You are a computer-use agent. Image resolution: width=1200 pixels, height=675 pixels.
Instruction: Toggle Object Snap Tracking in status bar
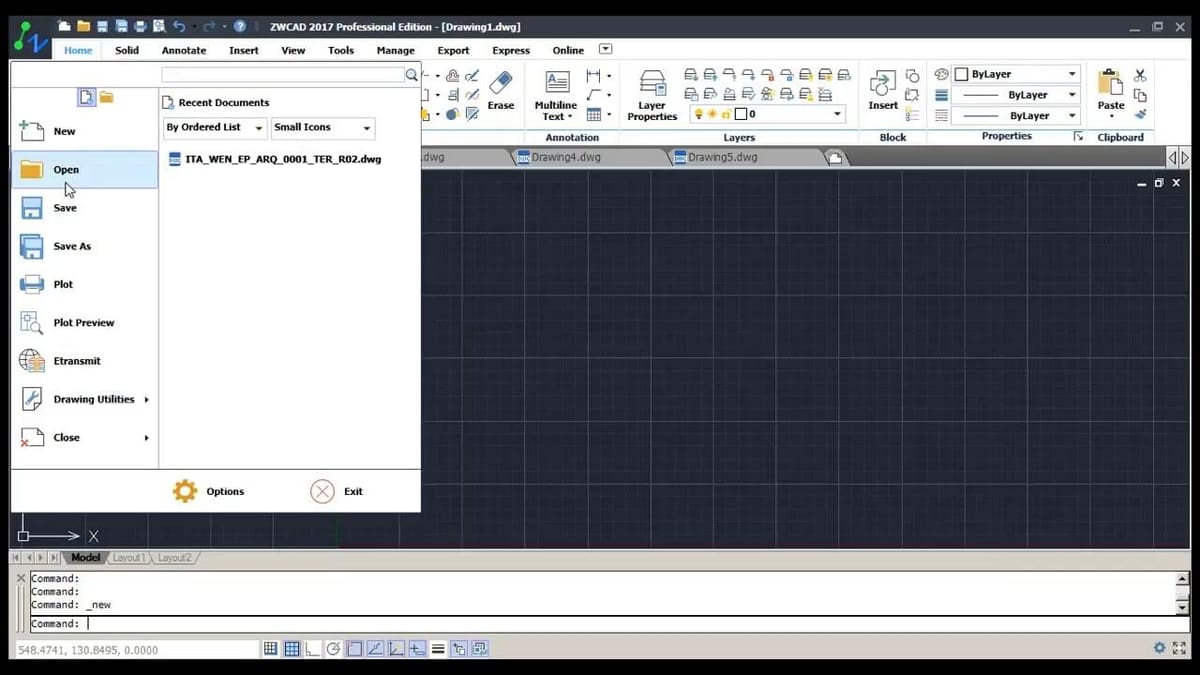376,649
